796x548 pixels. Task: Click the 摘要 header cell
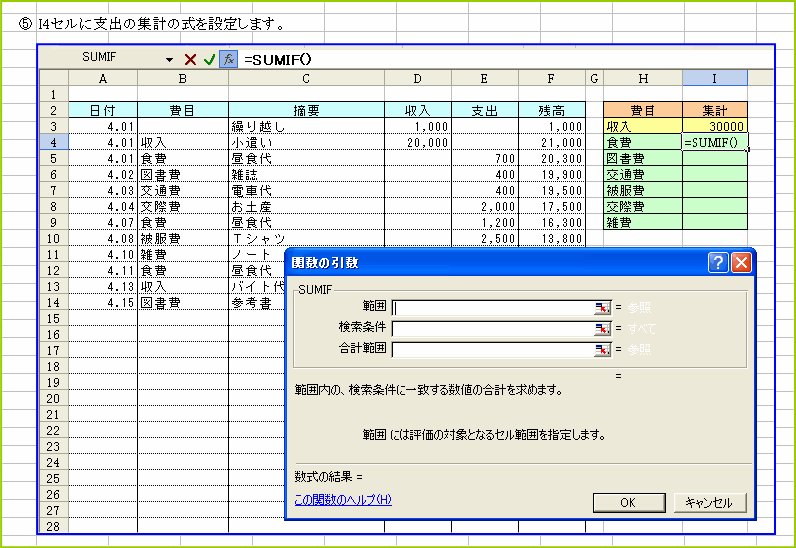click(x=306, y=110)
